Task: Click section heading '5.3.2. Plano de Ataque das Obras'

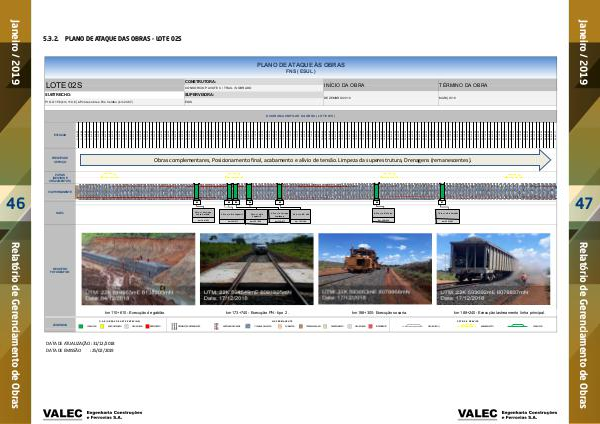Action: 112,39
